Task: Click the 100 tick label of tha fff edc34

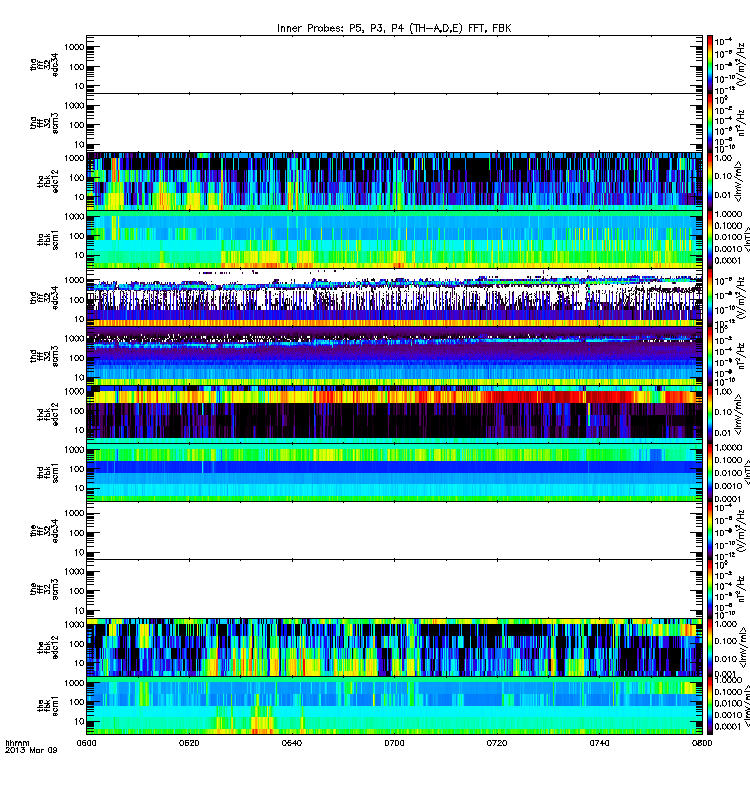Action: (x=77, y=67)
